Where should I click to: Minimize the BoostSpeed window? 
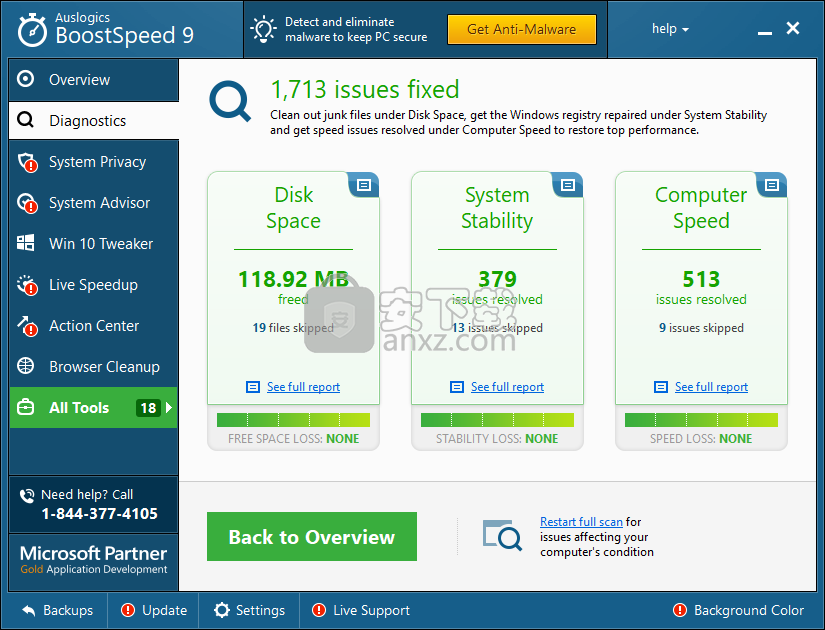(764, 33)
